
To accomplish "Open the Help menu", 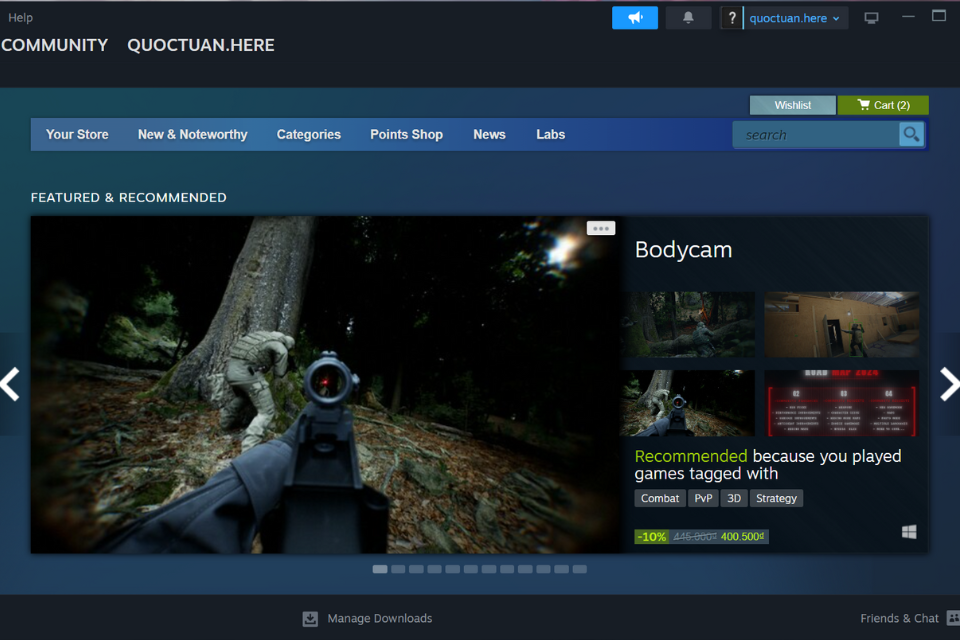I will coord(20,18).
